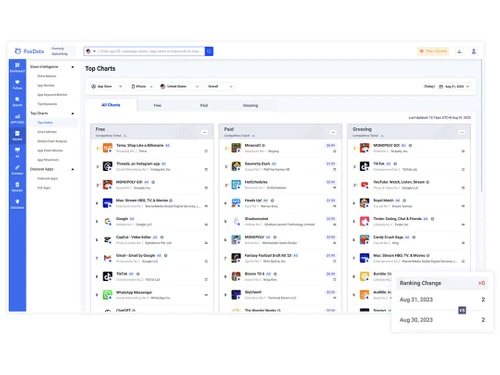Image resolution: width=500 pixels, height=375 pixels.
Task: Click the Free panel more-options button
Action: tap(204, 132)
